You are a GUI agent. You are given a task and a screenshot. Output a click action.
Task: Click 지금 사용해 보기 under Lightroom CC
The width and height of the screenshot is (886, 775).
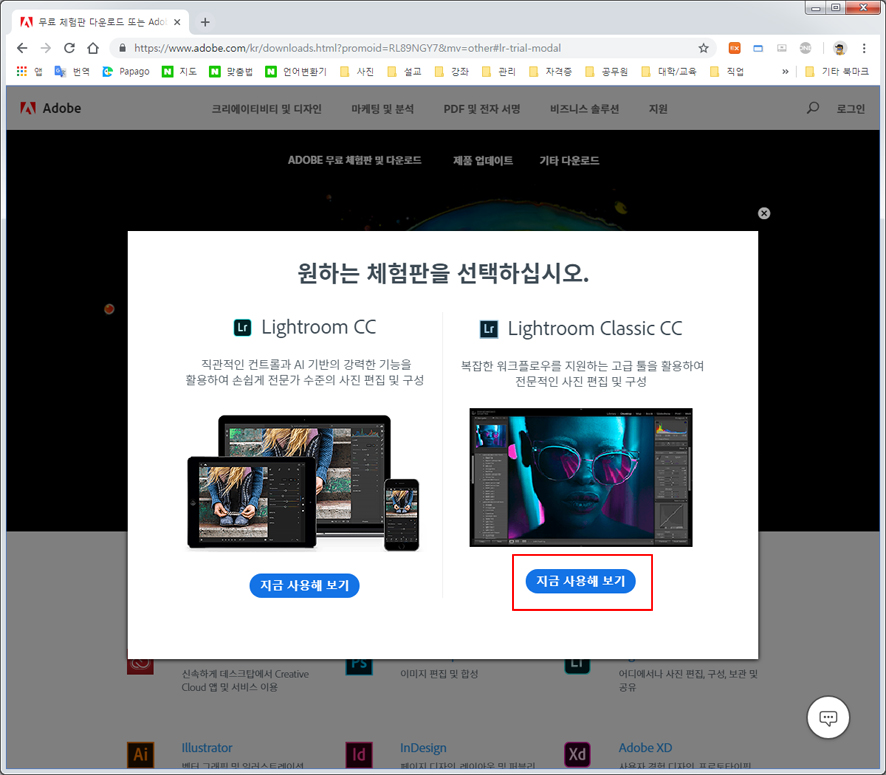click(x=304, y=585)
